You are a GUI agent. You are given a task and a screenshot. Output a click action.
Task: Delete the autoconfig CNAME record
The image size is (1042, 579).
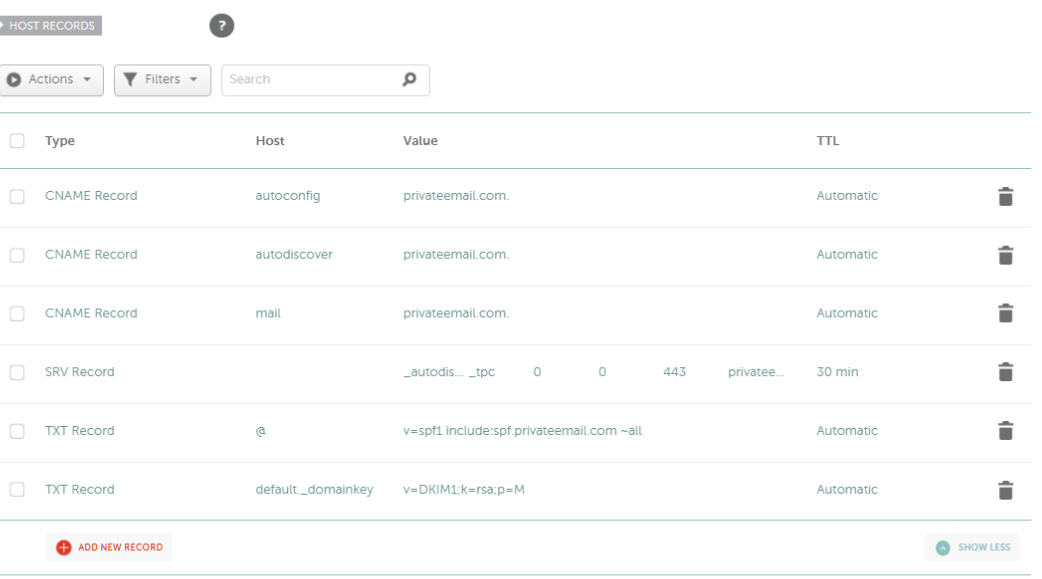point(1005,196)
